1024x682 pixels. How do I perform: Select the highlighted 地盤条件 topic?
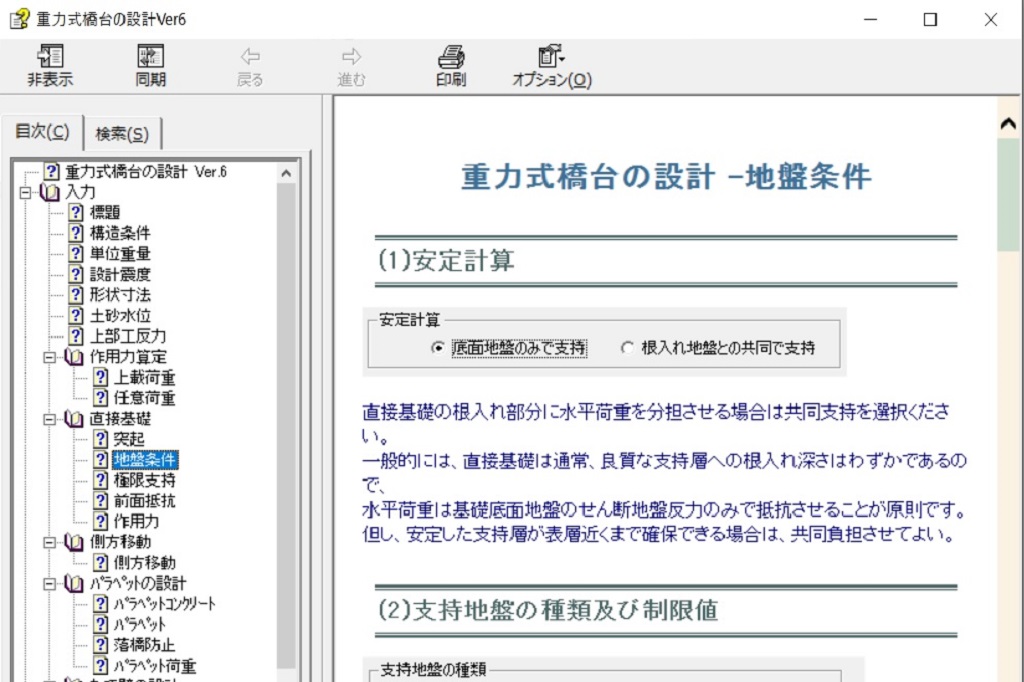pos(145,460)
